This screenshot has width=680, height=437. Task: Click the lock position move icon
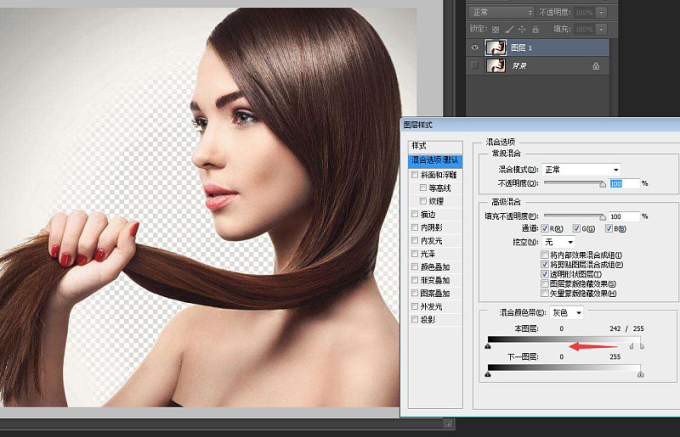pyautogui.click(x=523, y=28)
